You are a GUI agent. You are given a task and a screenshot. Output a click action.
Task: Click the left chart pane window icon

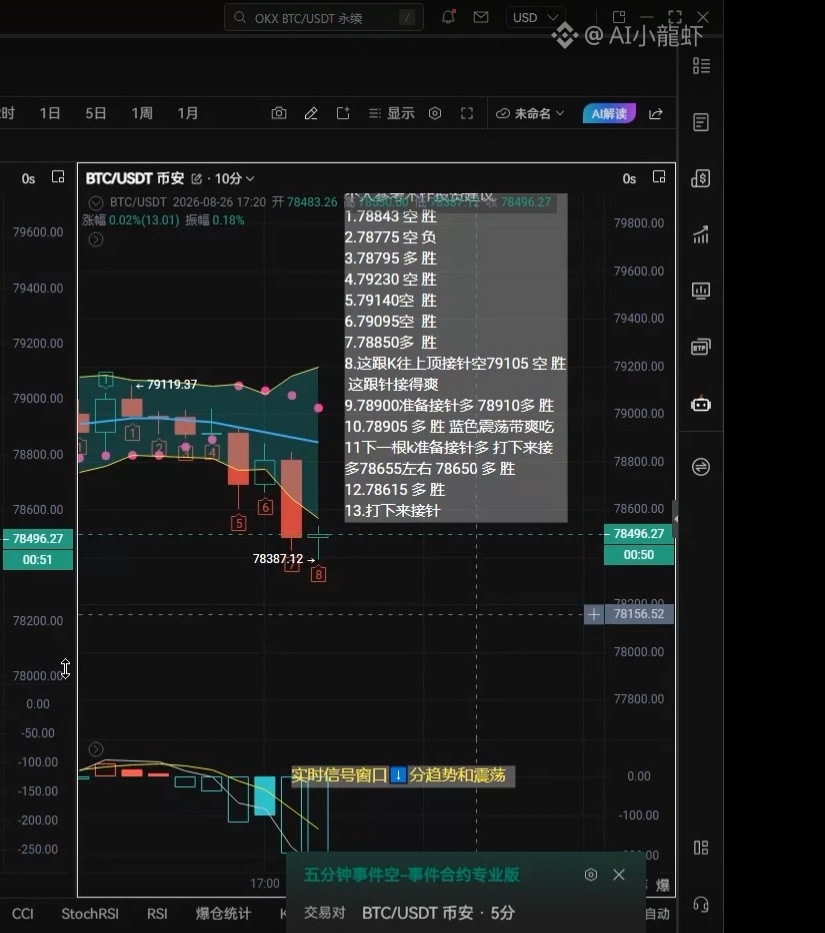tap(58, 177)
